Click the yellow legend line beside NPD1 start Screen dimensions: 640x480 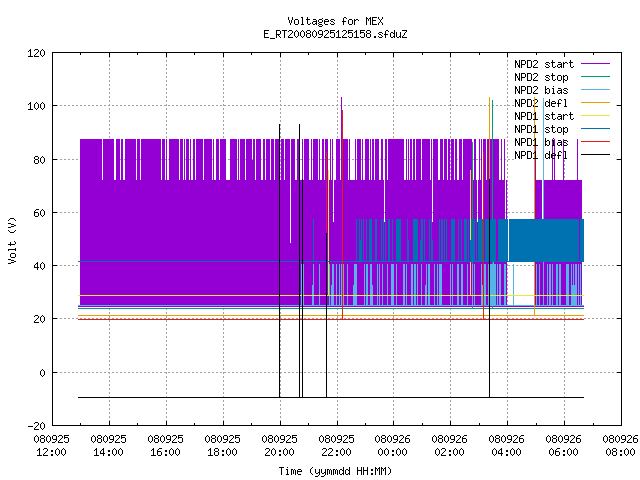click(596, 116)
